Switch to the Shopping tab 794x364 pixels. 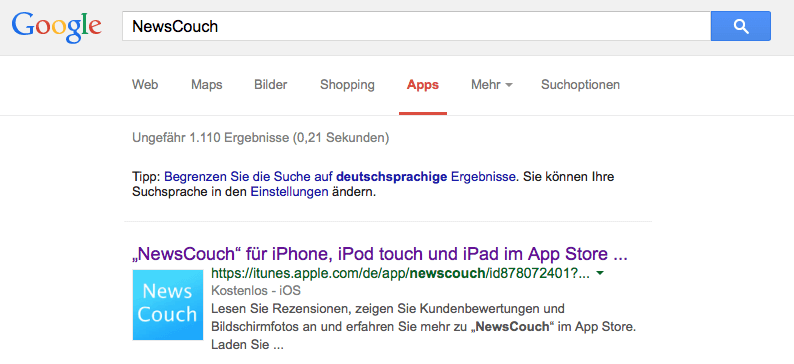[x=347, y=85]
